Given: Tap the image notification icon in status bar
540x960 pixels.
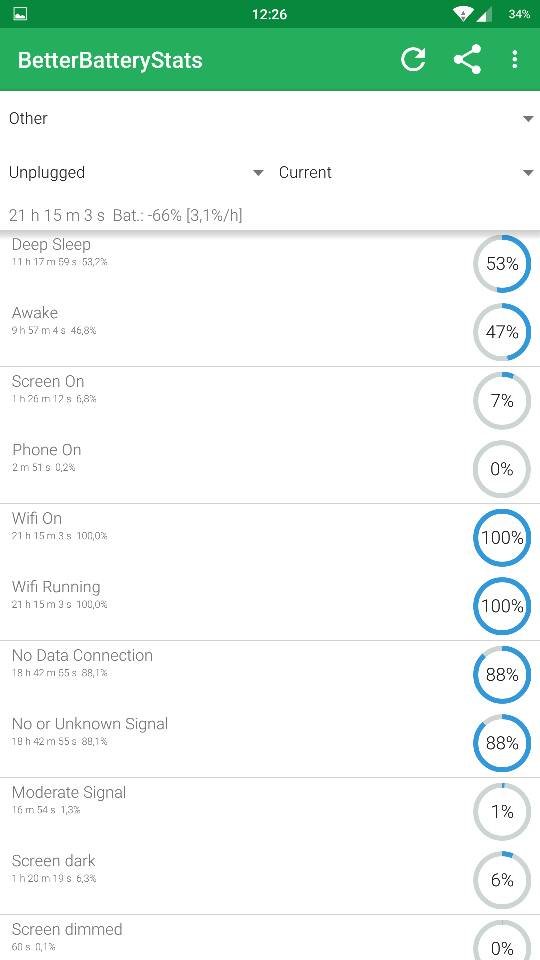Looking at the screenshot, I should (20, 13).
